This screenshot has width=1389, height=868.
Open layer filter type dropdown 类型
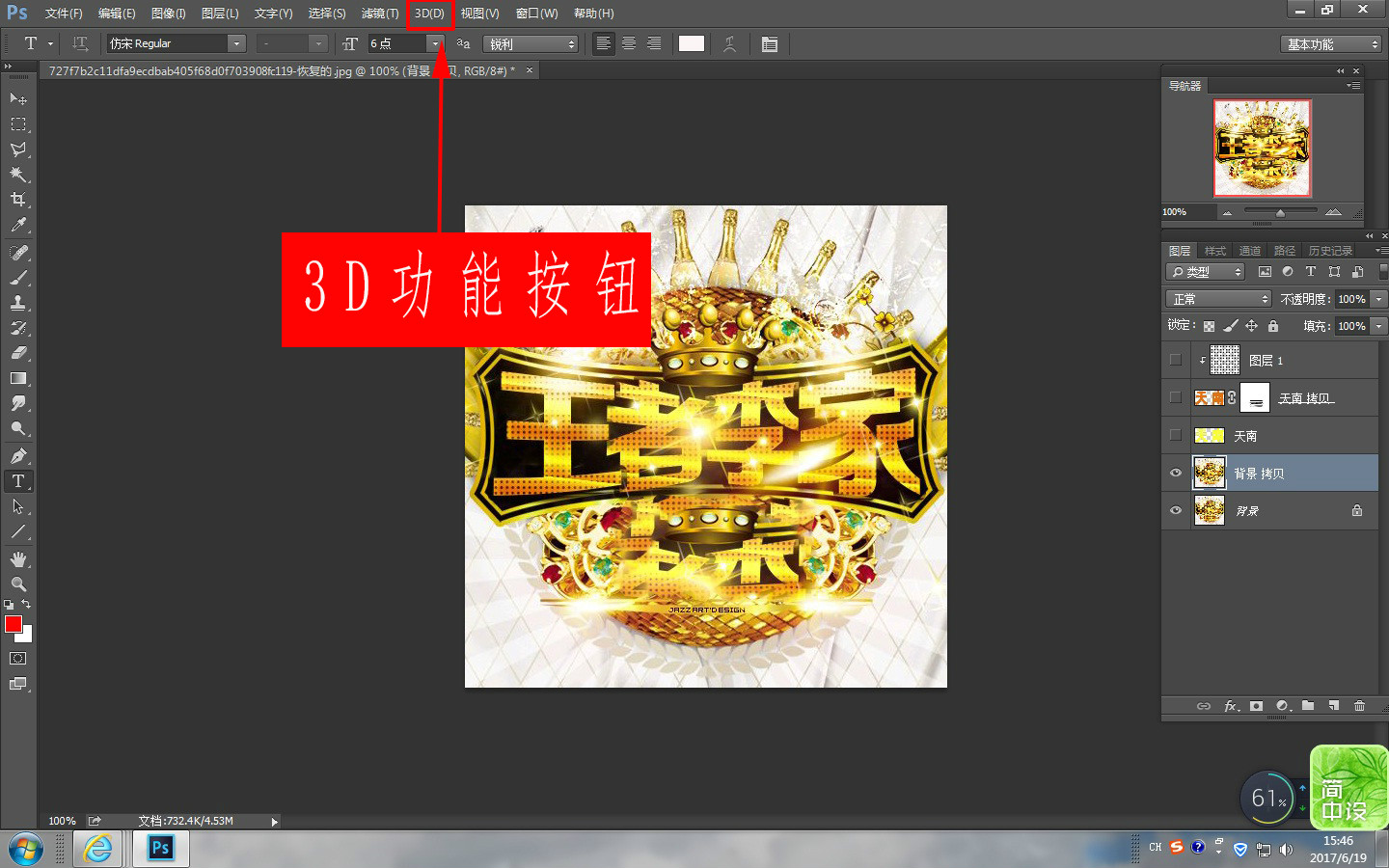(x=1206, y=272)
